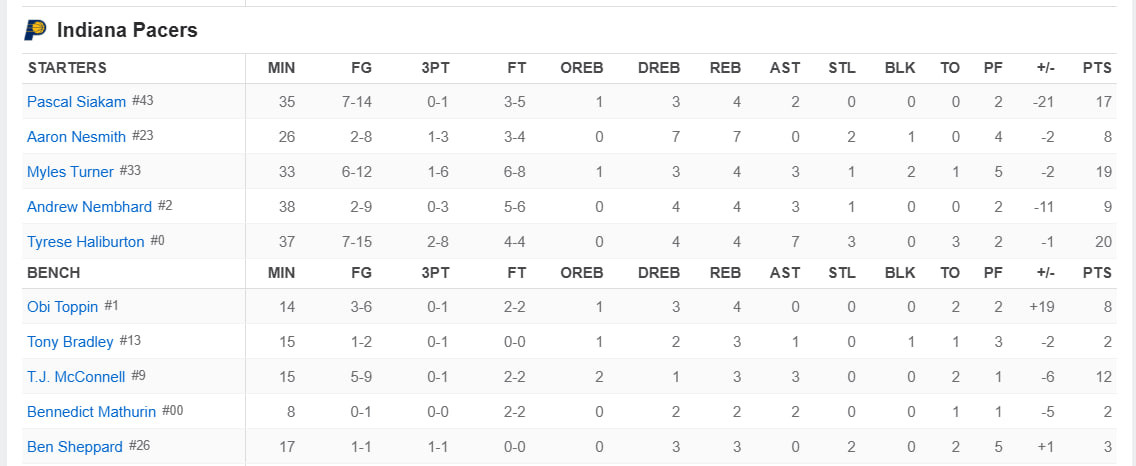Open Tony Bradley's player link

pyautogui.click(x=70, y=342)
